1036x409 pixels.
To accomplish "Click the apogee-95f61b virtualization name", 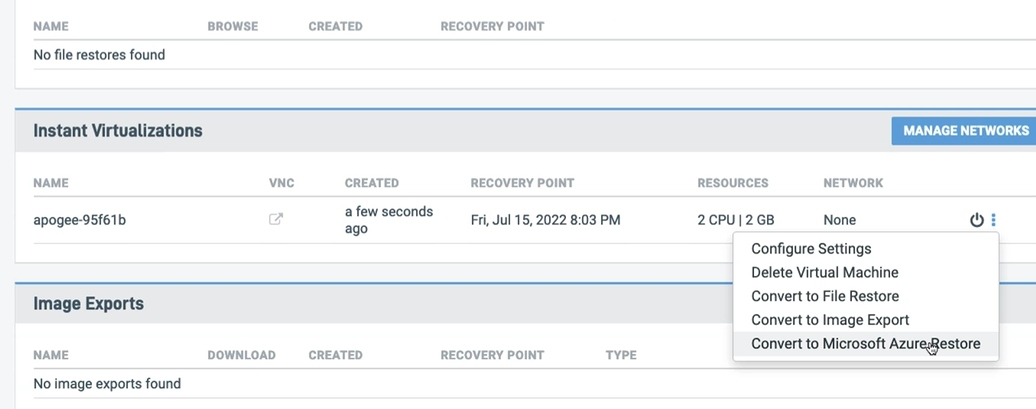I will (79, 220).
